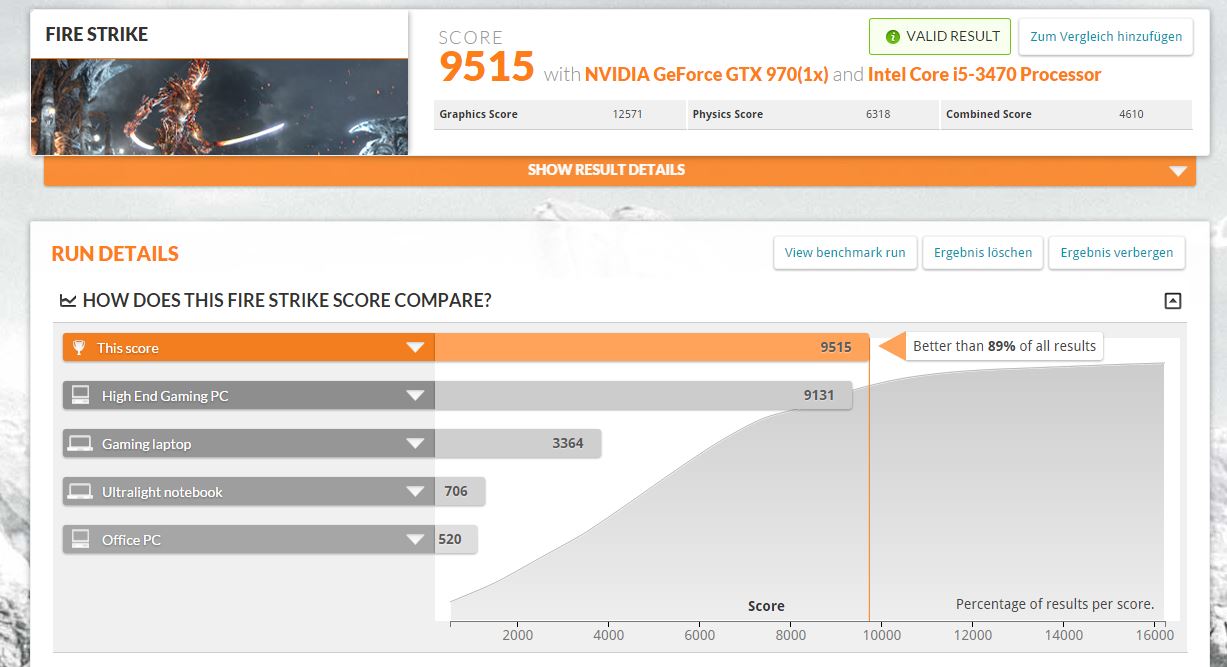Click the Physics Score label
This screenshot has height=667, width=1227.
(728, 115)
